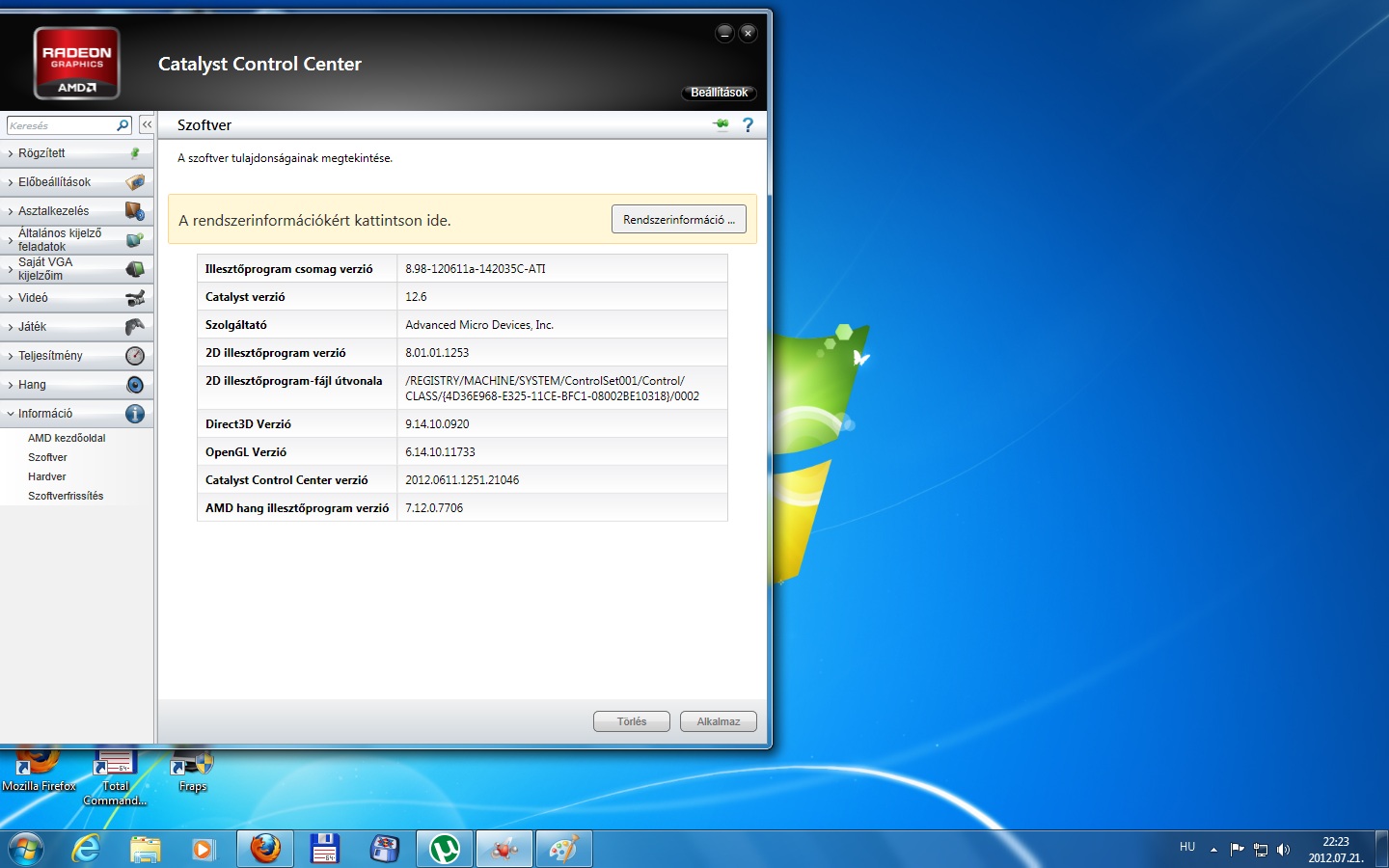
Task: Open Mozilla Firefox desktop shortcut
Action: click(x=39, y=772)
